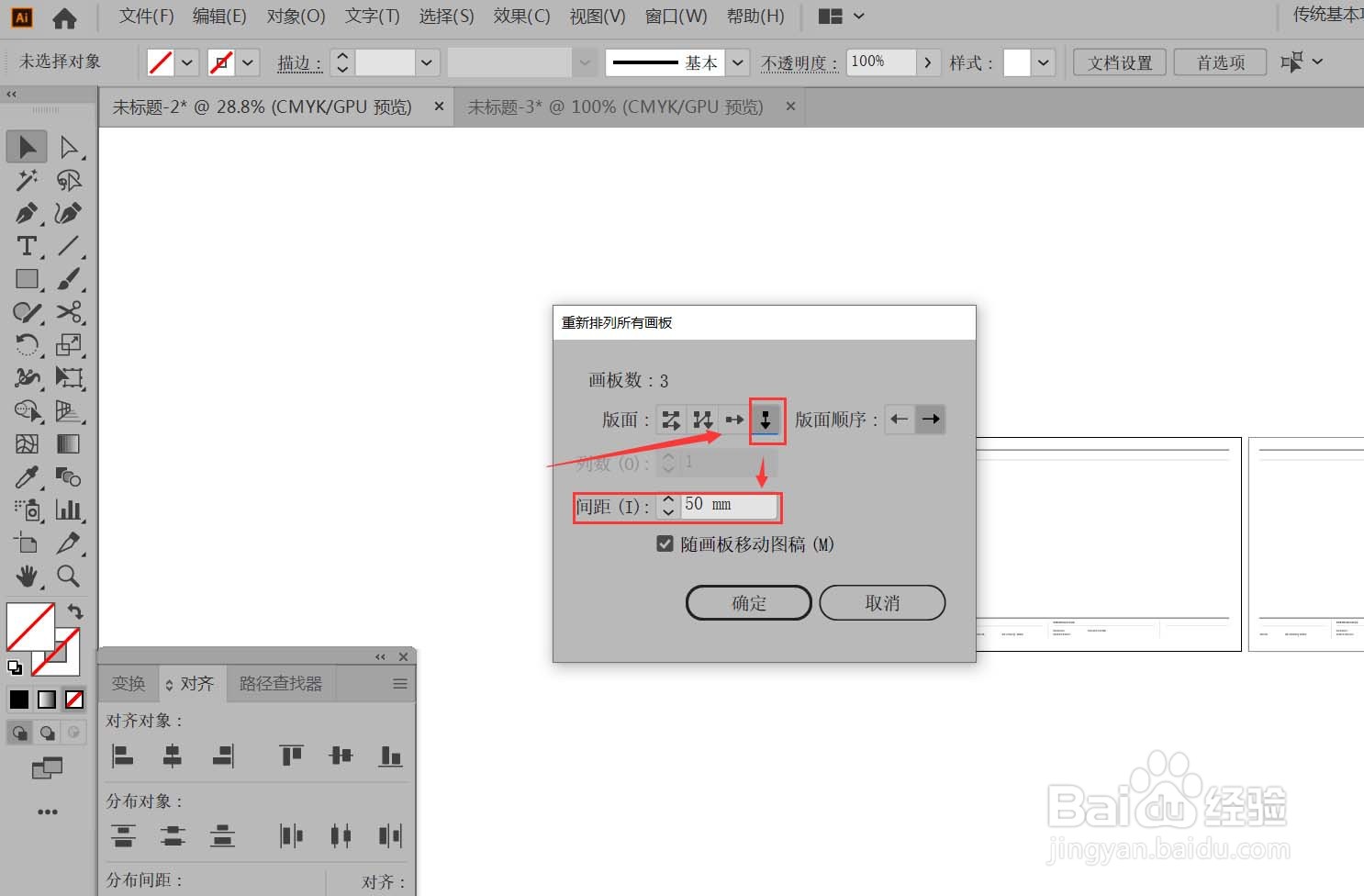The image size is (1364, 896).
Task: Select the Pen tool
Action: click(27, 213)
